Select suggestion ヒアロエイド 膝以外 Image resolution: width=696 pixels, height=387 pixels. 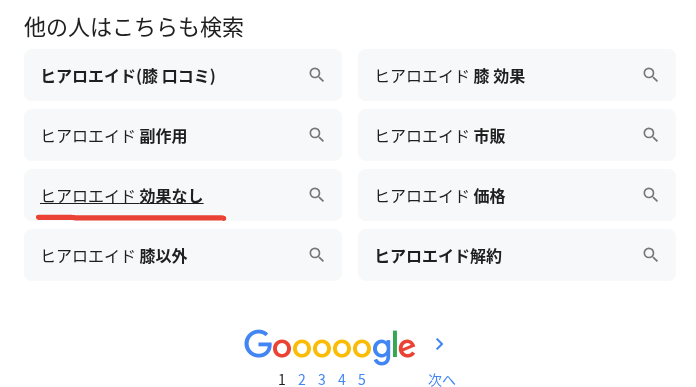pos(183,255)
